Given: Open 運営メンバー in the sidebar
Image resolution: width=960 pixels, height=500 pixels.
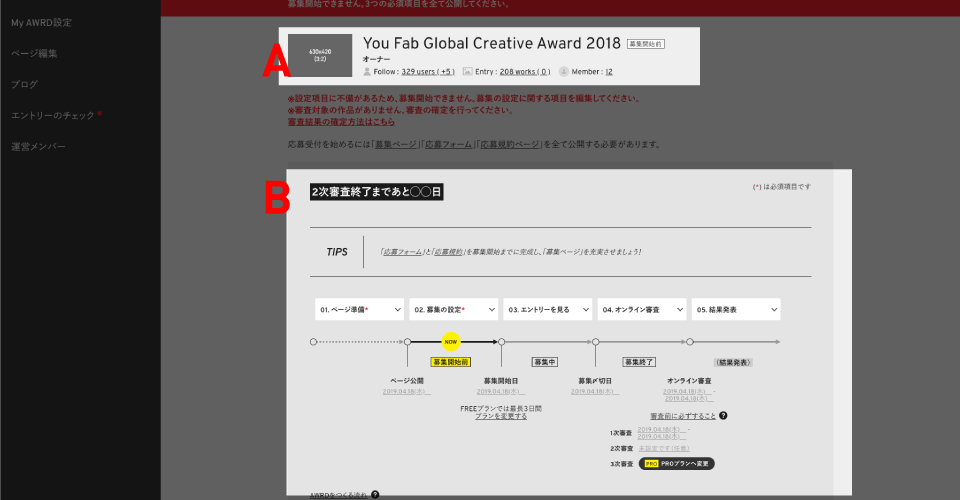Looking at the screenshot, I should (38, 146).
